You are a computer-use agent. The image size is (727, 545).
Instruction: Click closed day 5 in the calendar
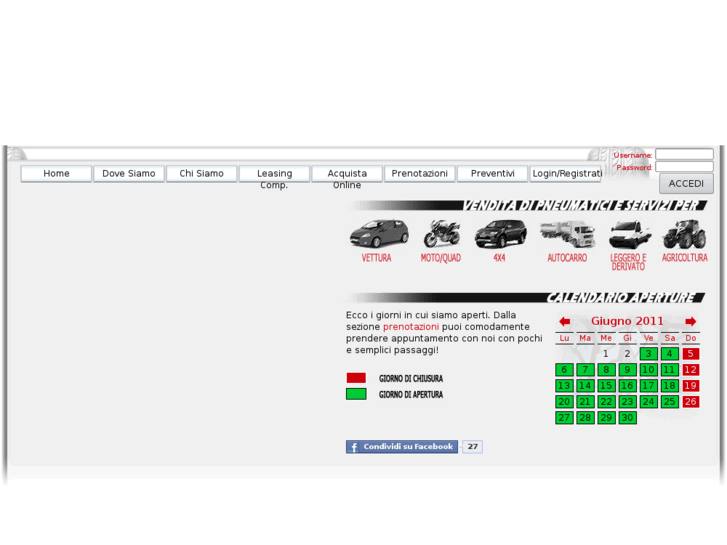tap(690, 354)
